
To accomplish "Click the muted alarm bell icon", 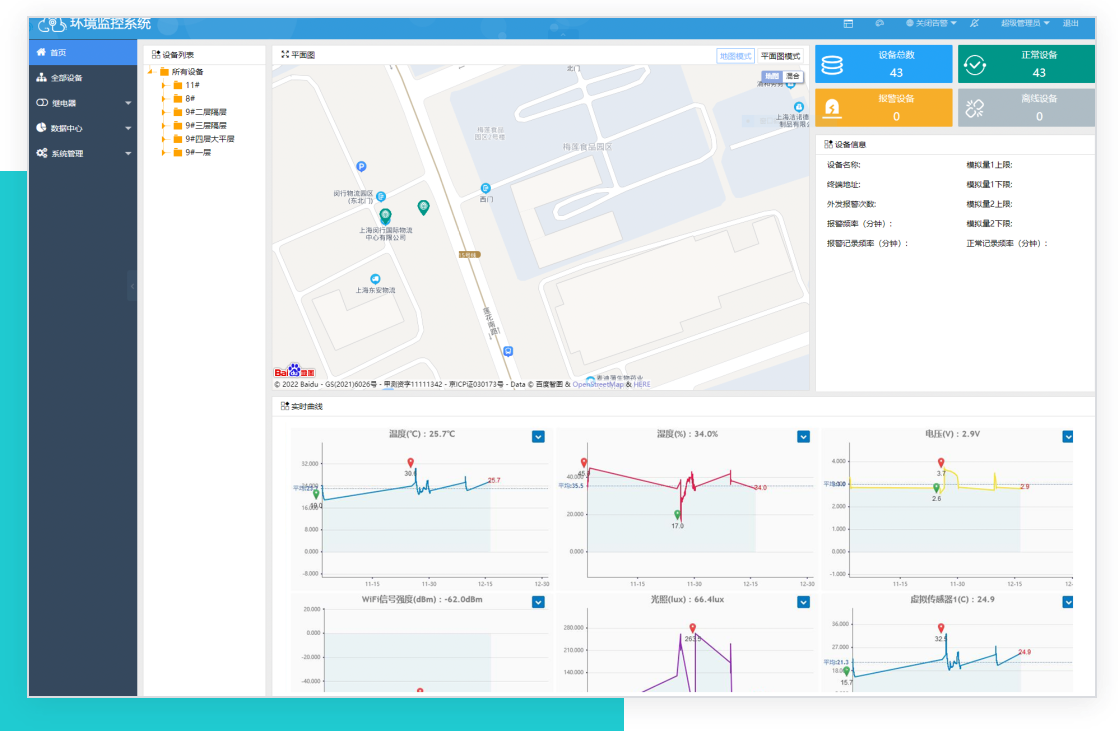I will [974, 23].
